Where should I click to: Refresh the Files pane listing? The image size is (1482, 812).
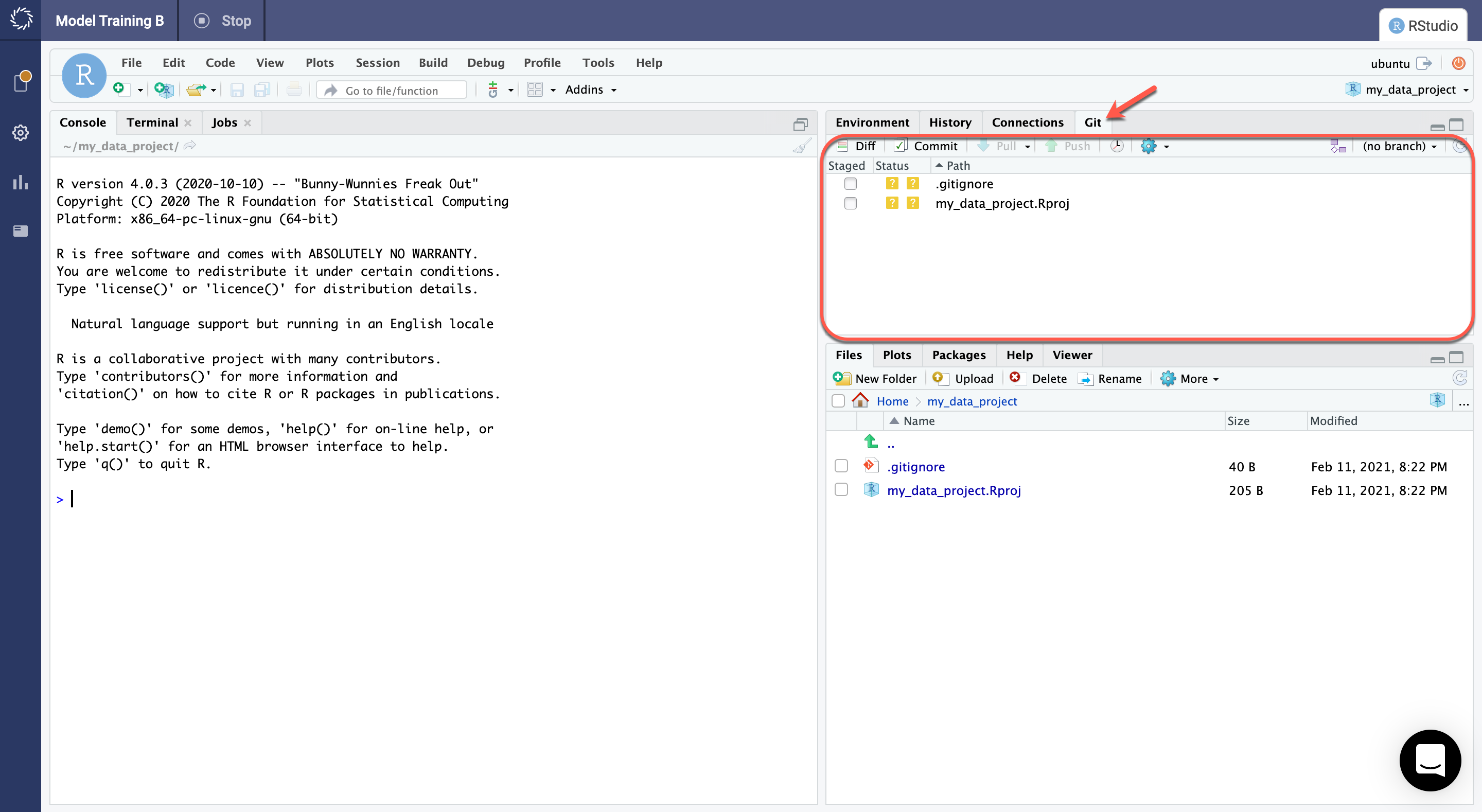point(1460,378)
